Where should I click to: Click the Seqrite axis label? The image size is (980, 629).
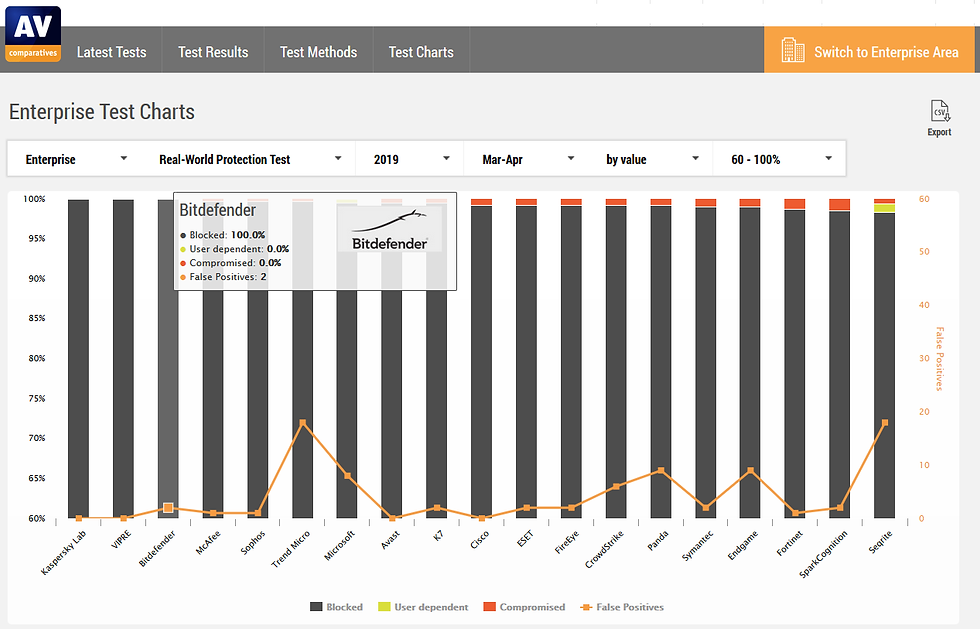(x=880, y=541)
